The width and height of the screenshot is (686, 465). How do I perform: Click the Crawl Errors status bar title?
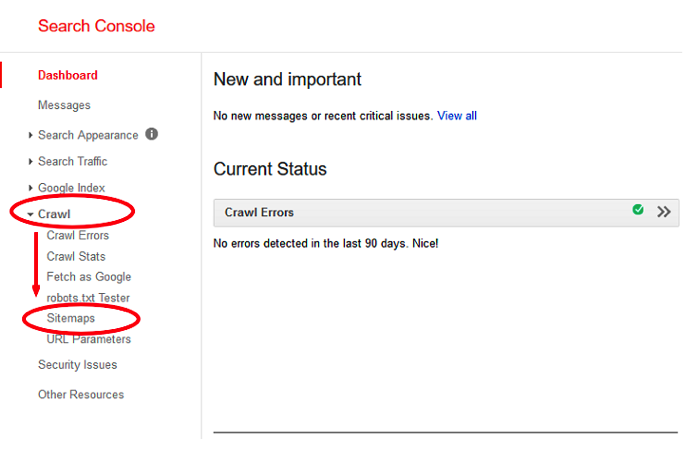(x=259, y=212)
